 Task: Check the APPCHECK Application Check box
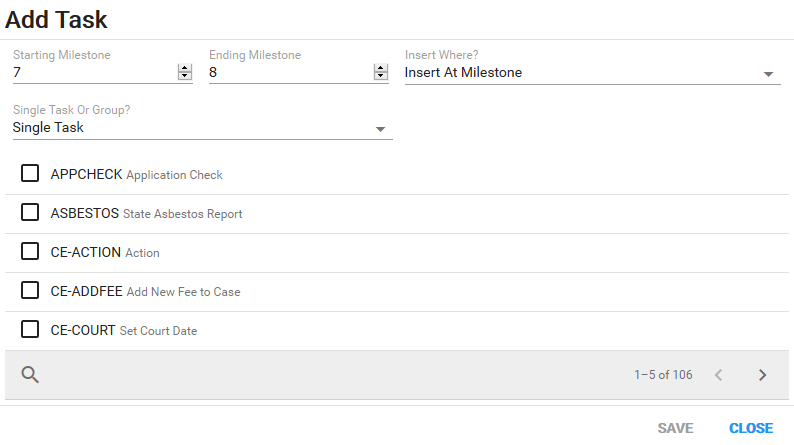point(30,173)
